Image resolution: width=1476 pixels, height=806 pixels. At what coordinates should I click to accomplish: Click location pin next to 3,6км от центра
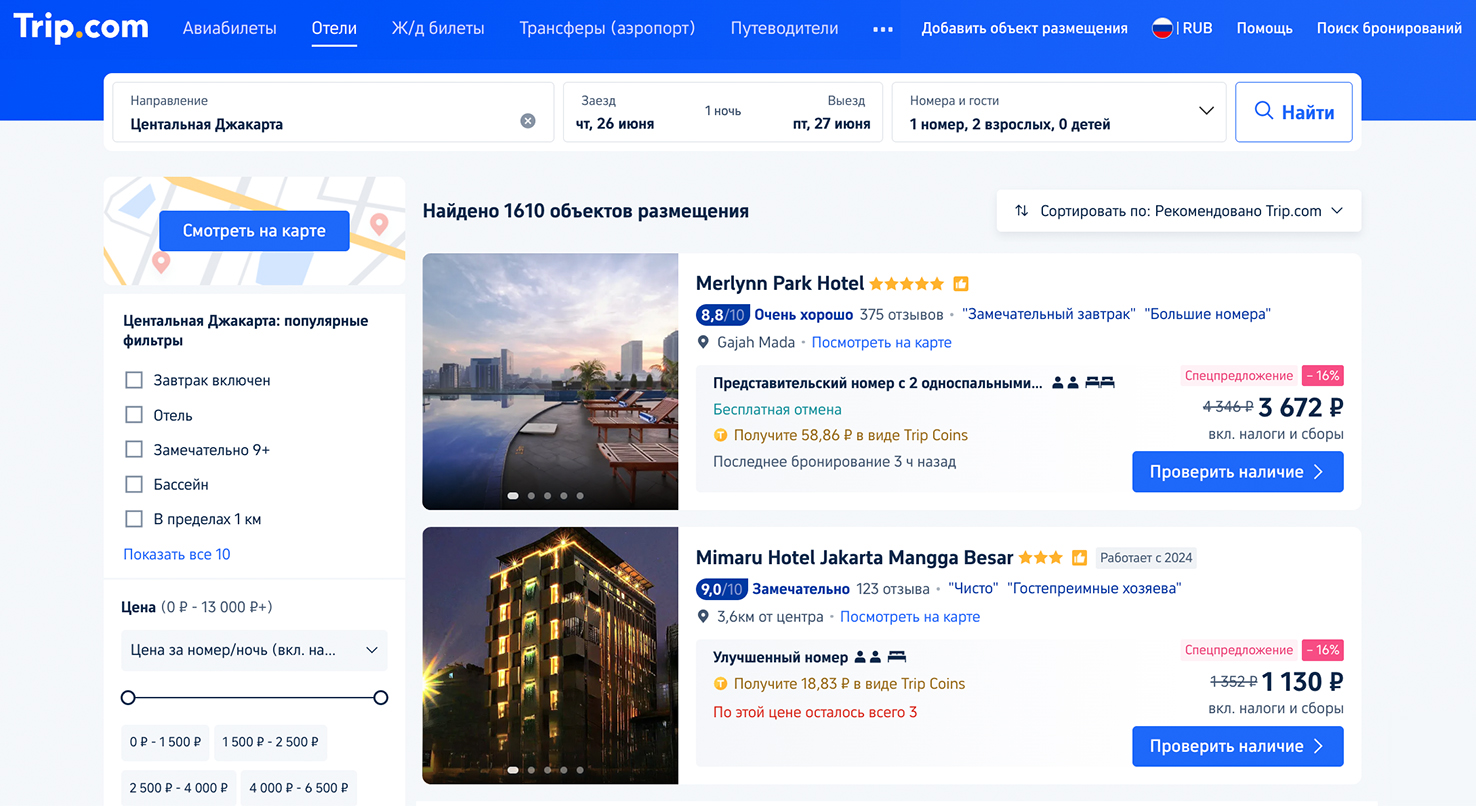click(703, 617)
